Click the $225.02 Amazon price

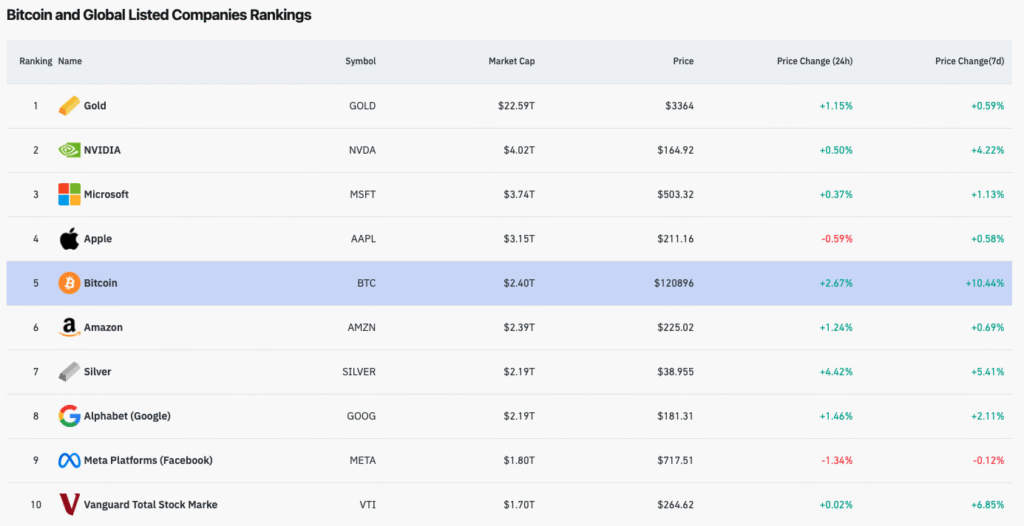coord(676,327)
